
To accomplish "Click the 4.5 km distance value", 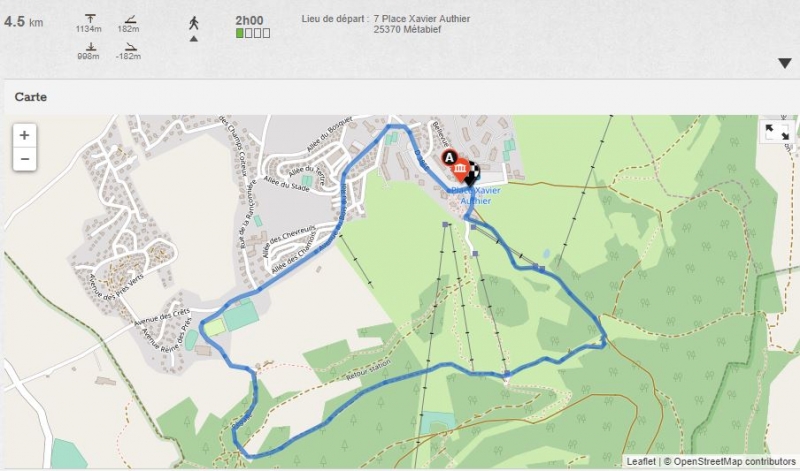I will tap(23, 22).
